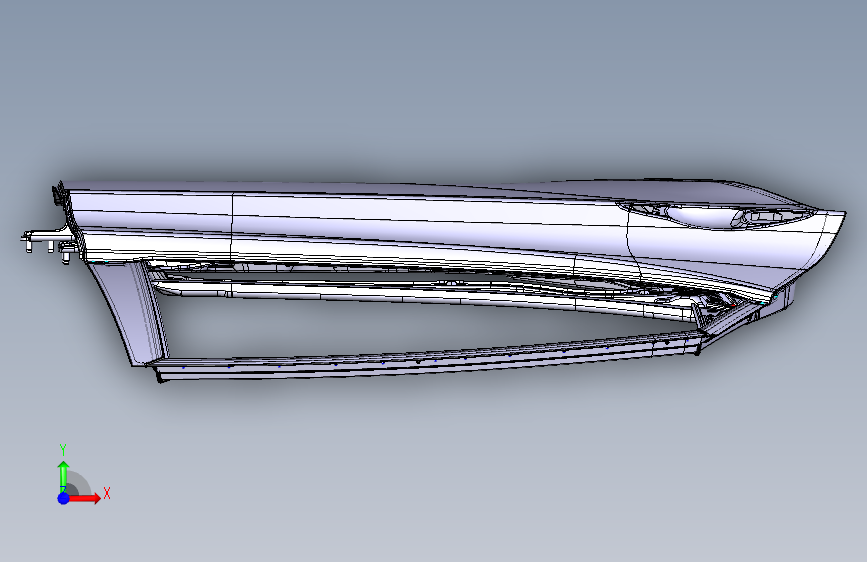Screen dimensions: 867x562
Task: Click the green Y axis arrow of triad
Action: (64, 477)
